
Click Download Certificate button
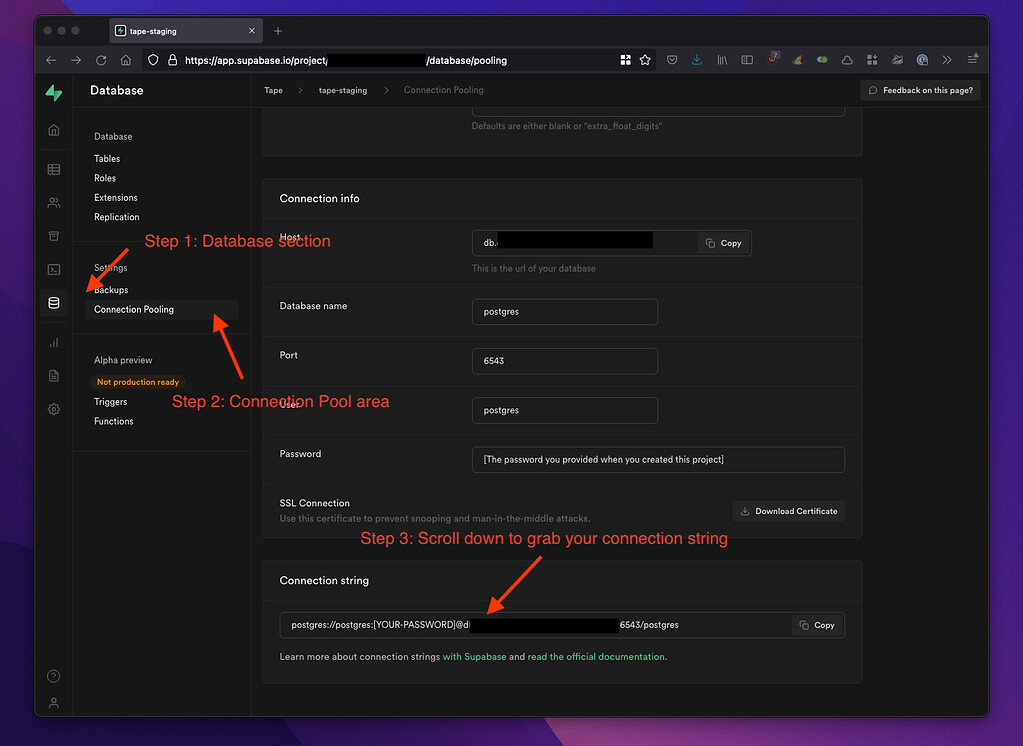click(789, 511)
